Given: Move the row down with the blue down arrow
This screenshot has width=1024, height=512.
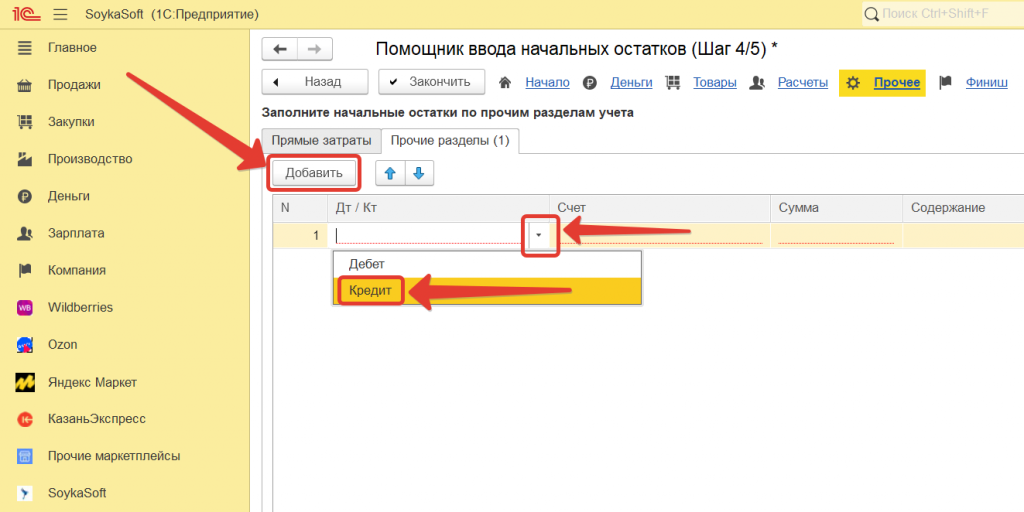Looking at the screenshot, I should tap(418, 173).
